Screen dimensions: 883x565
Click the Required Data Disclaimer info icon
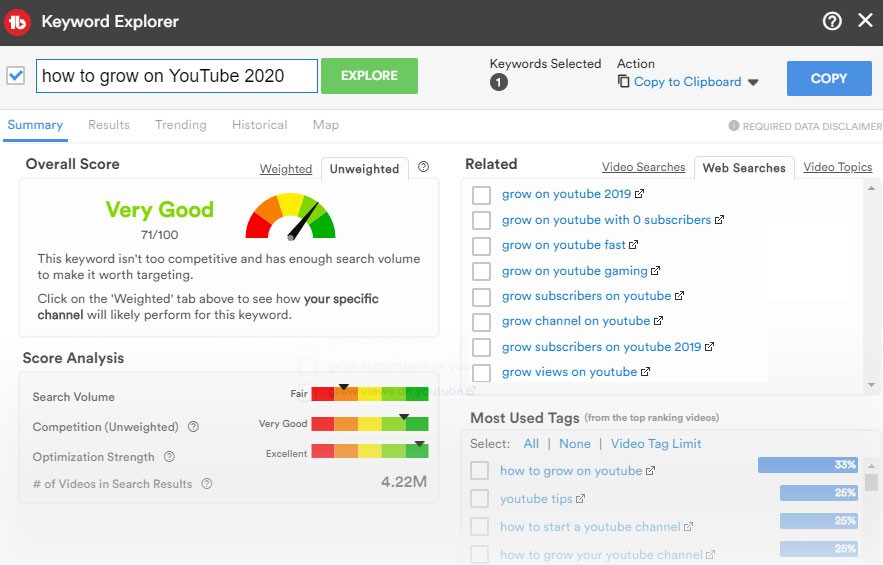pyautogui.click(x=734, y=126)
